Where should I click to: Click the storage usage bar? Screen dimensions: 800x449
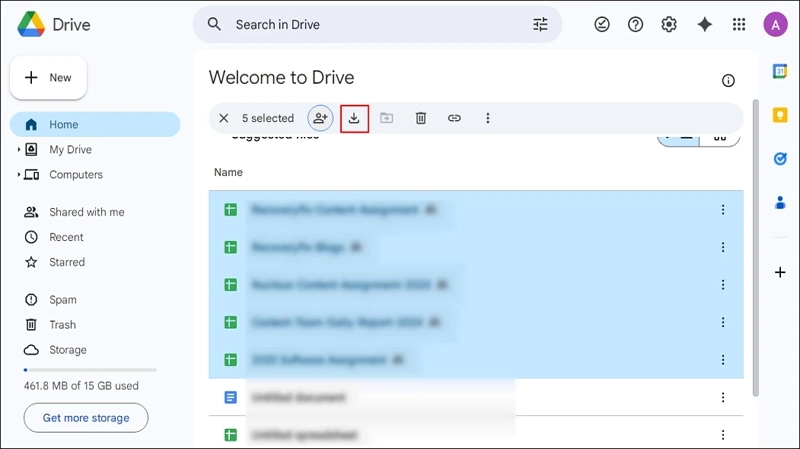[90, 370]
